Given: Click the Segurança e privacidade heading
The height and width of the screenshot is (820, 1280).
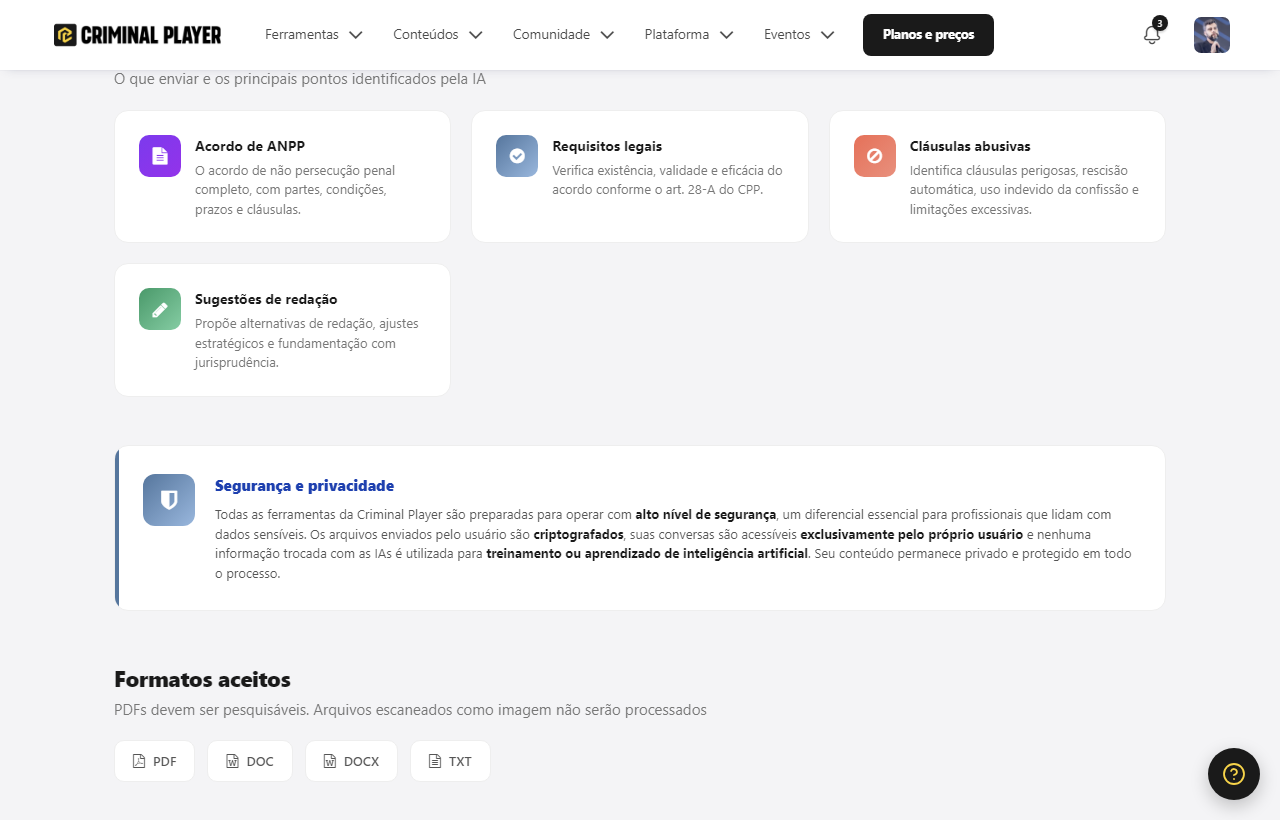Looking at the screenshot, I should (304, 486).
